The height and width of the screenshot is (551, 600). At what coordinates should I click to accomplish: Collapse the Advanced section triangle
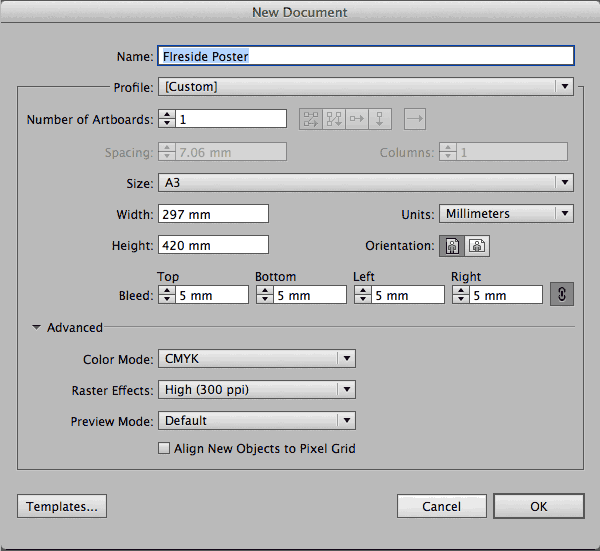click(x=36, y=328)
